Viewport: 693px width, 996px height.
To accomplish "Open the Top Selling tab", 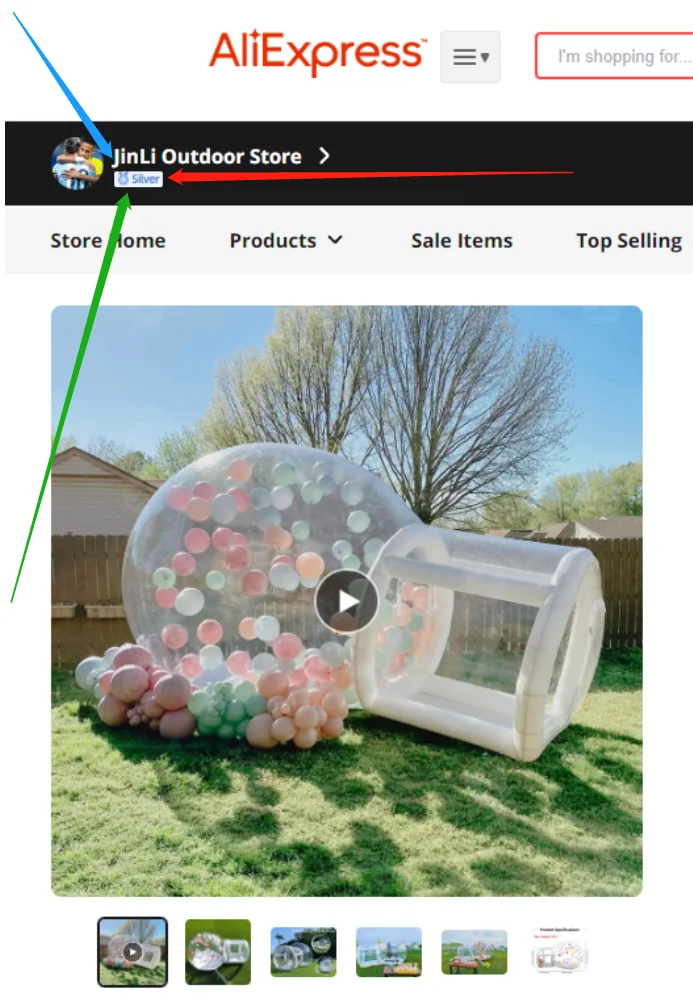I will click(629, 241).
